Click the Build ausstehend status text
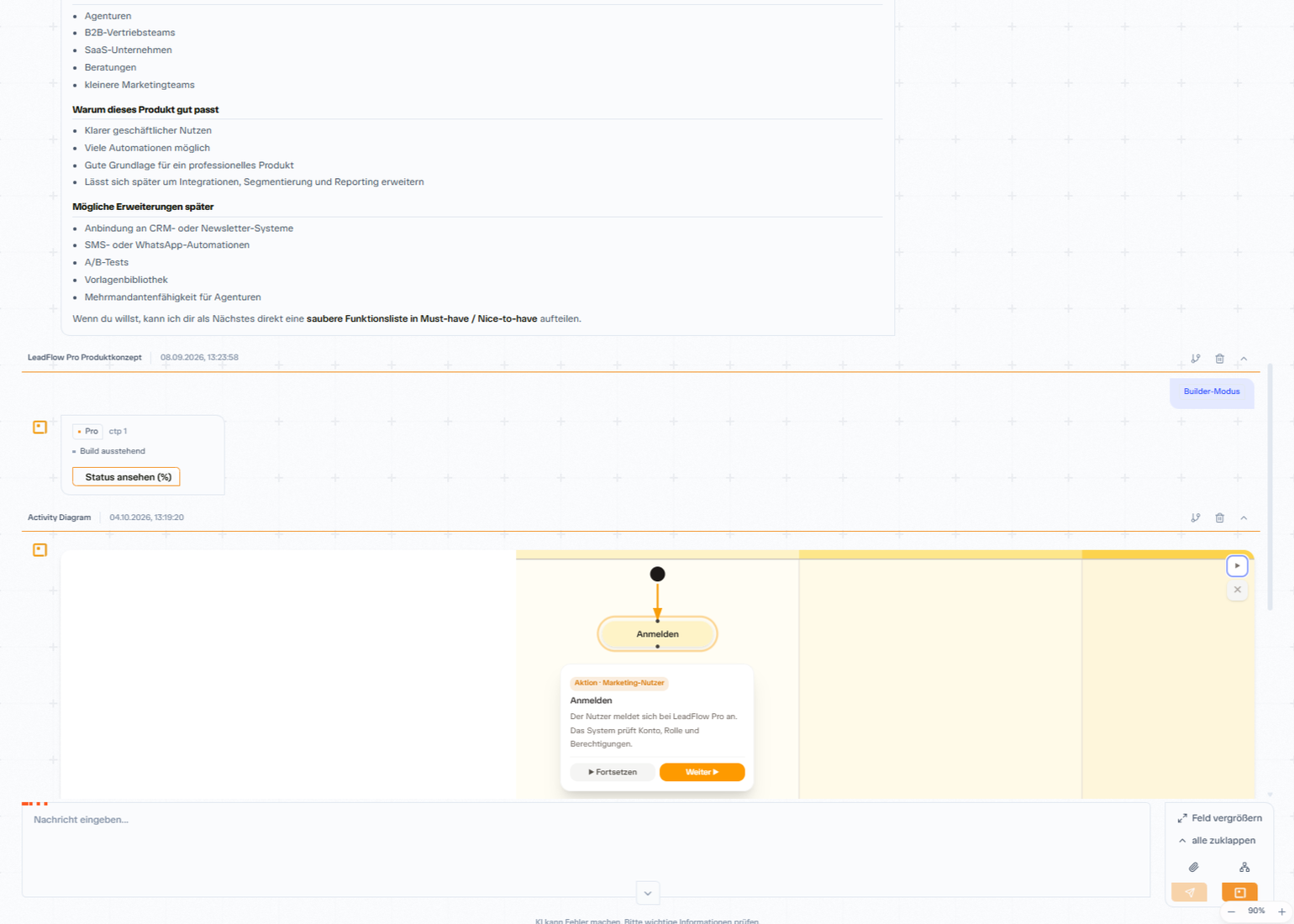1294x924 pixels. tap(112, 451)
